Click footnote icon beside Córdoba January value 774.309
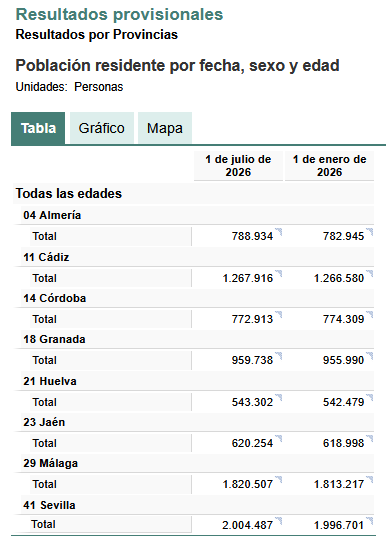Image resolution: width=386 pixels, height=541 pixels. coord(369,315)
